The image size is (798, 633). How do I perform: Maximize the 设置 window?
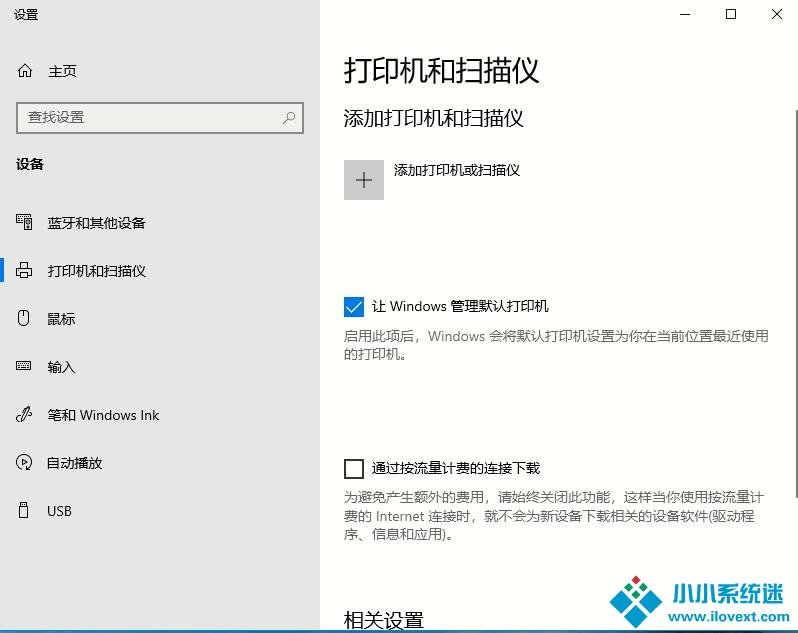click(731, 14)
